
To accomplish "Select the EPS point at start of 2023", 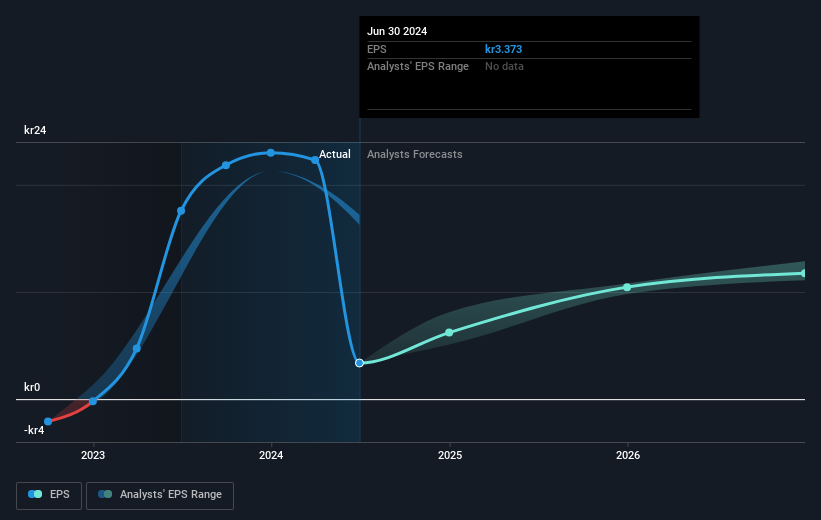I will 93,401.
